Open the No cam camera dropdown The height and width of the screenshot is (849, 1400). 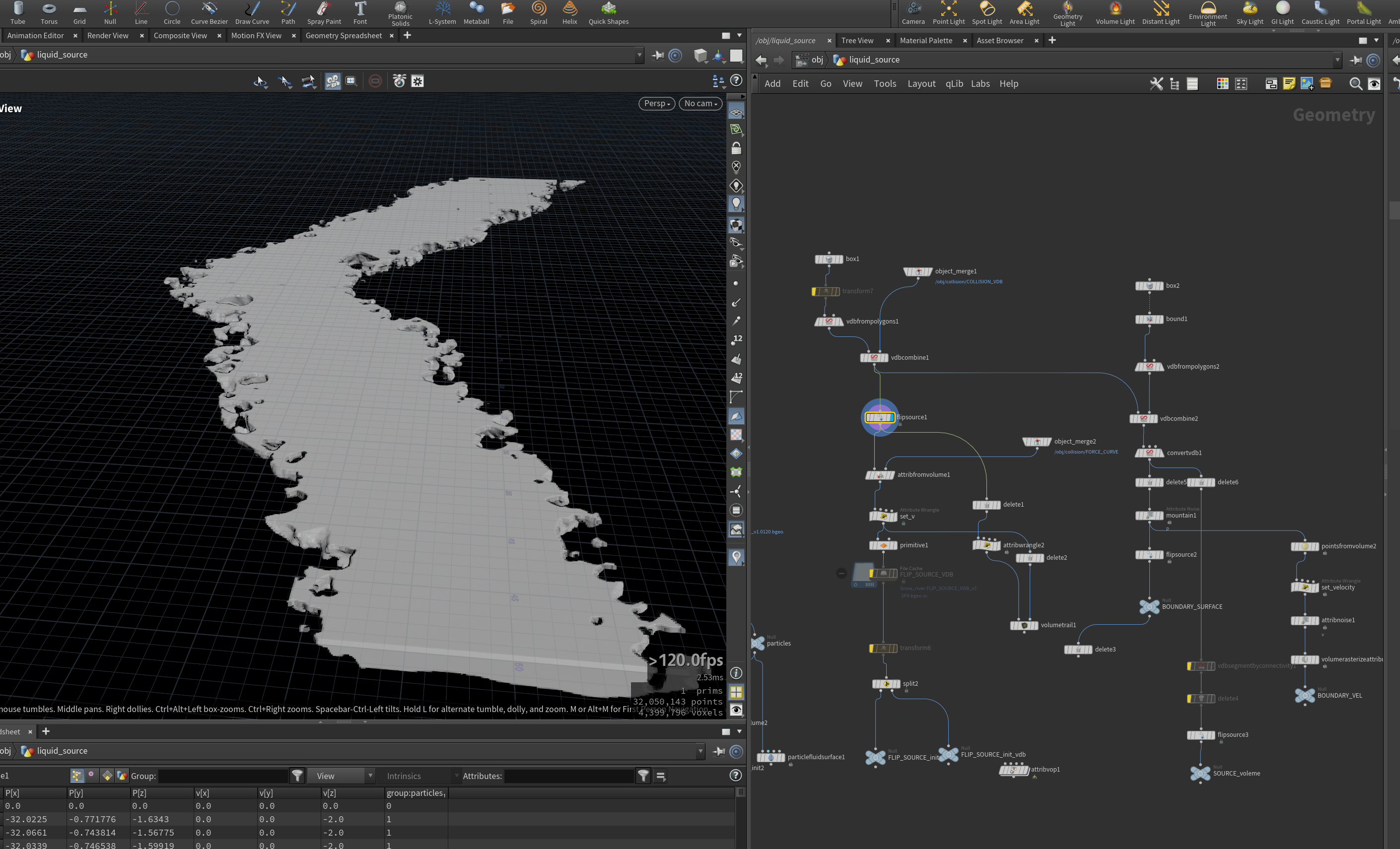click(x=700, y=103)
